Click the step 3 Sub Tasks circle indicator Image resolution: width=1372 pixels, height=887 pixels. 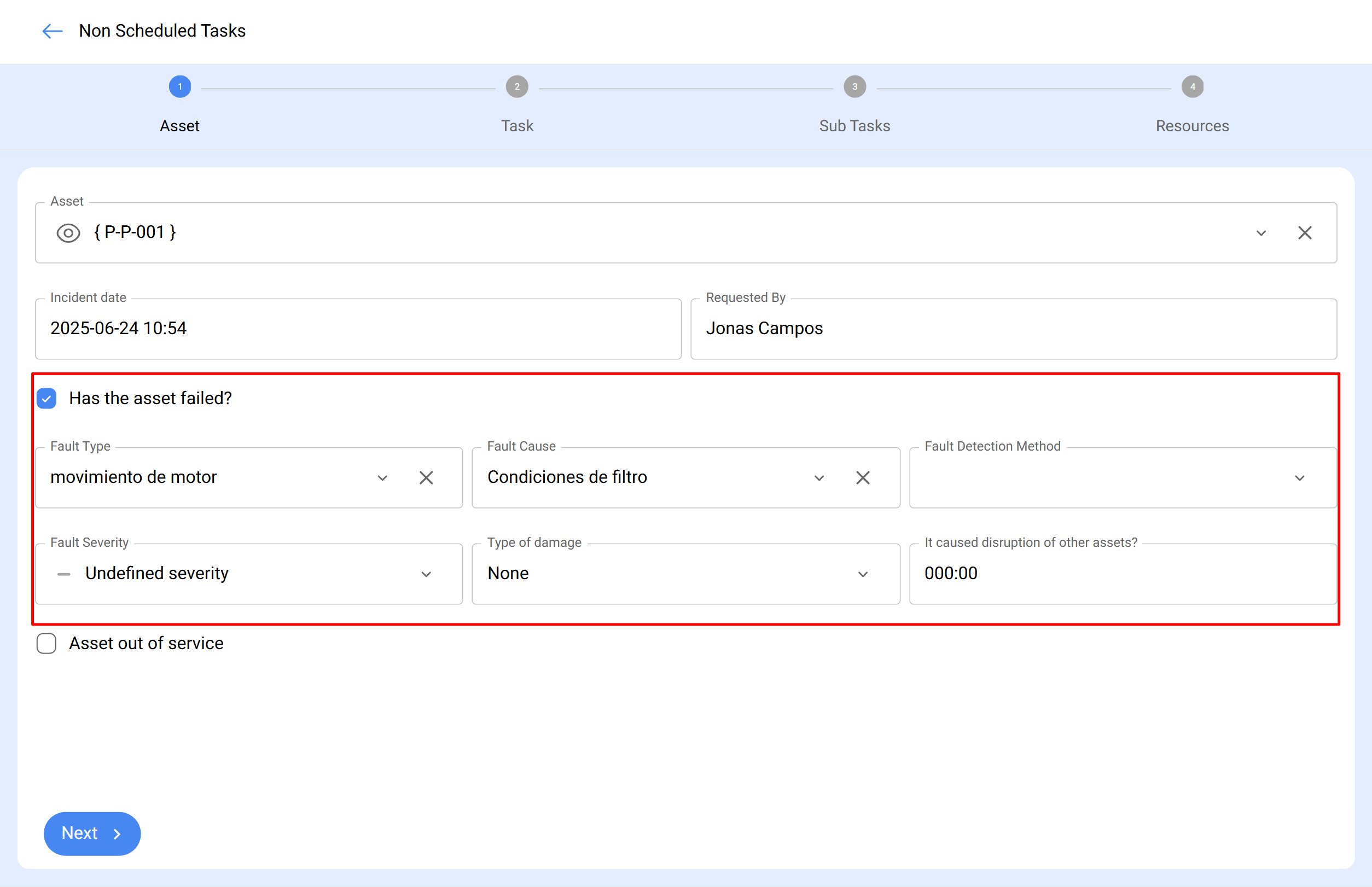point(854,86)
